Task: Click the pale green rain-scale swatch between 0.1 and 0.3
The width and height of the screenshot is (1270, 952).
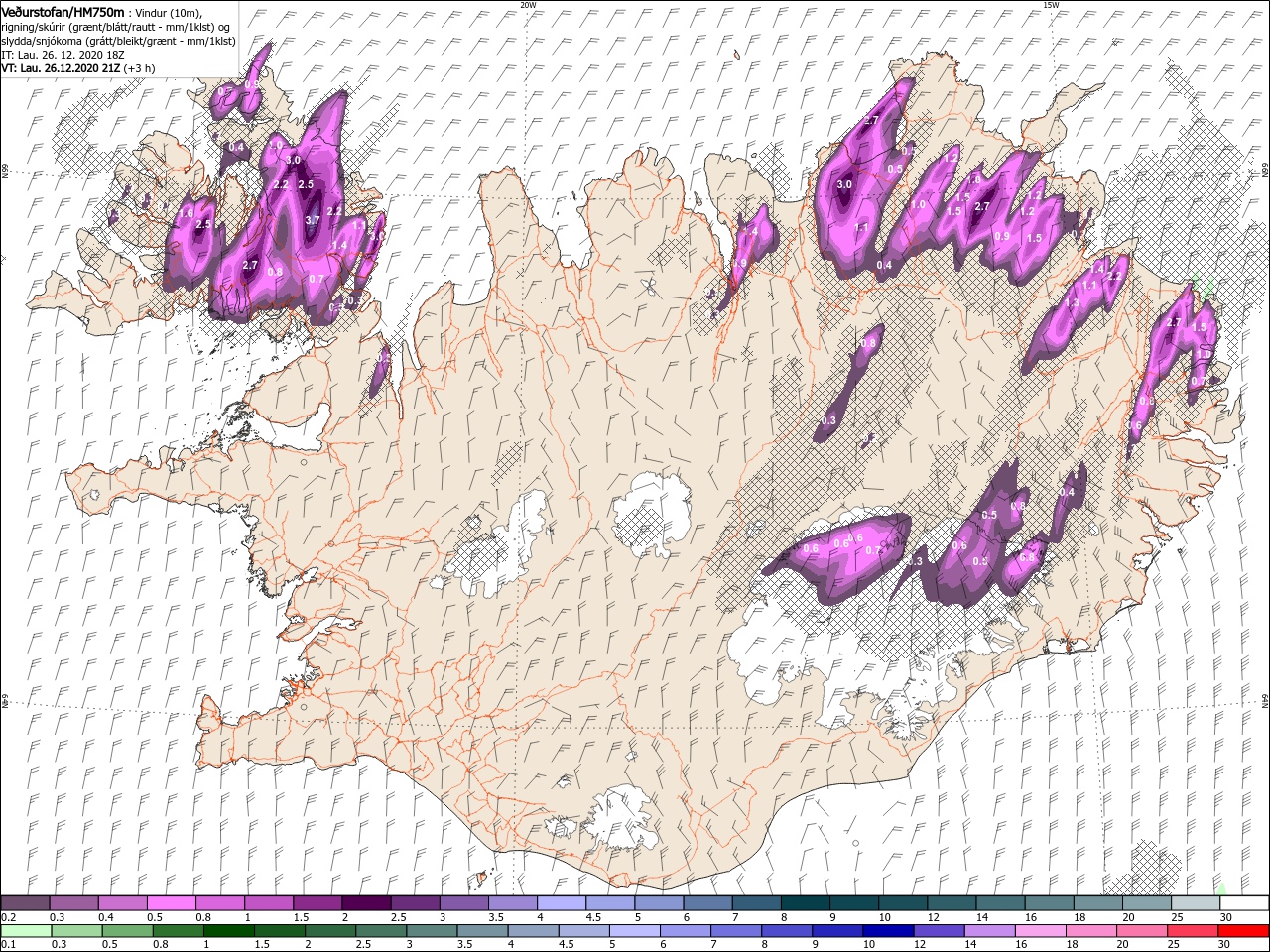Action: pyautogui.click(x=26, y=930)
